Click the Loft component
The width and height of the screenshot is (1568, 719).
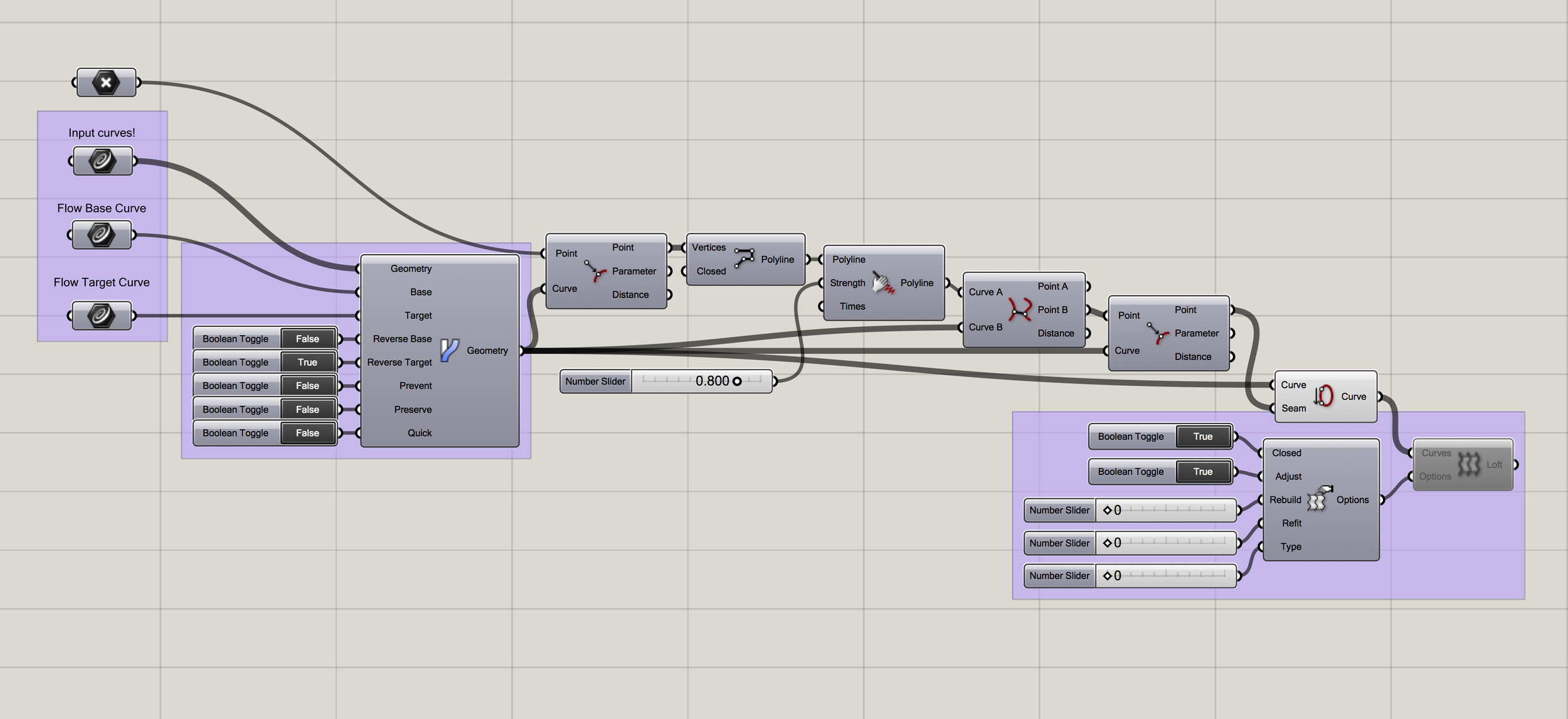[1467, 465]
